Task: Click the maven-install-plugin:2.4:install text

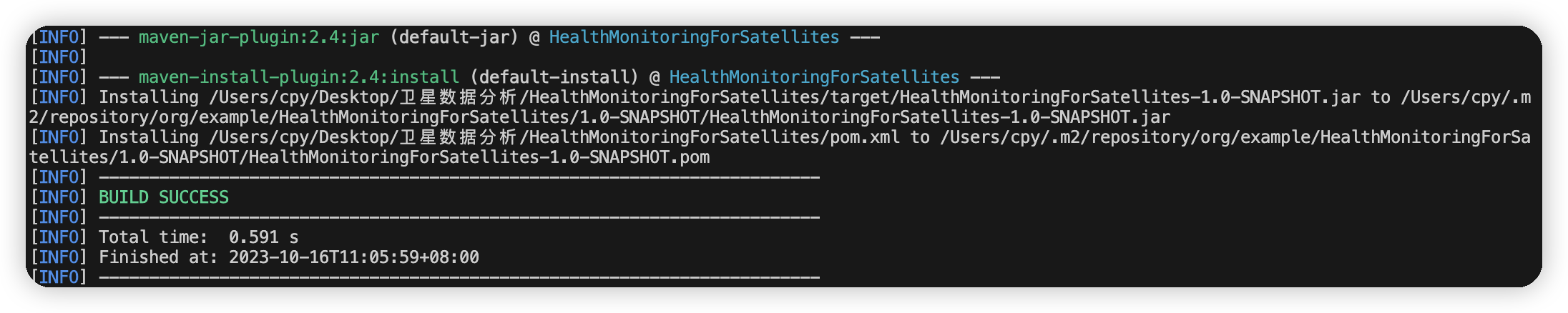Action: pos(299,77)
